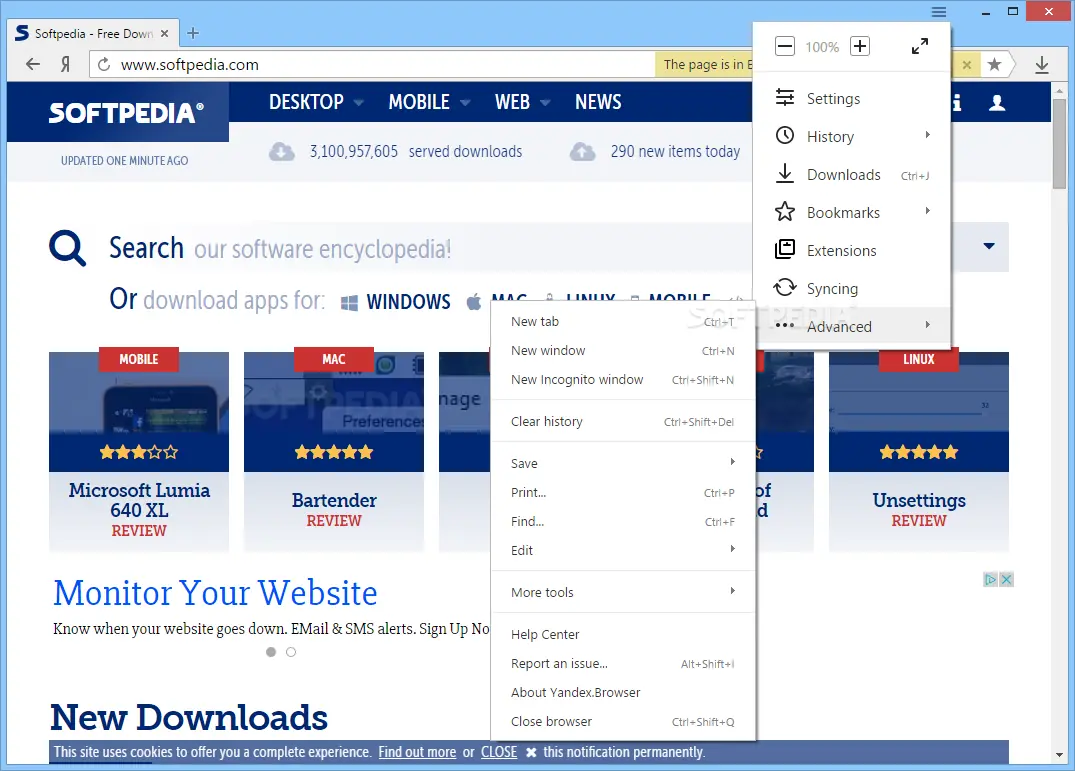Close the Softpedia tab
The width and height of the screenshot is (1075, 771).
pos(165,33)
